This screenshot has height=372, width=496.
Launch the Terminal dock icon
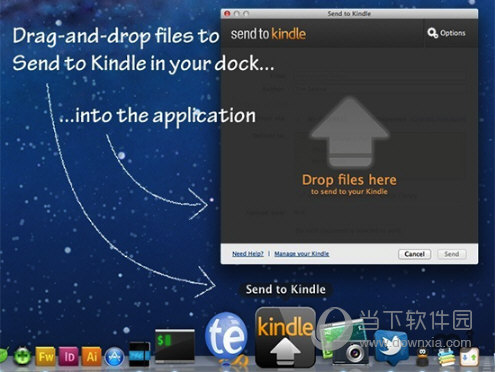[175, 345]
